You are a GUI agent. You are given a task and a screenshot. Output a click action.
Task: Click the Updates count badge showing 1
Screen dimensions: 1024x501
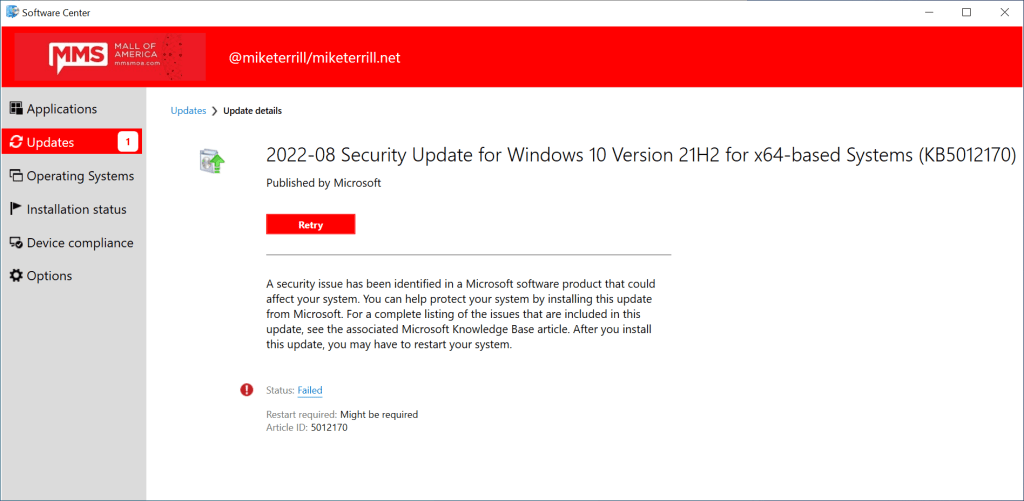coord(127,142)
